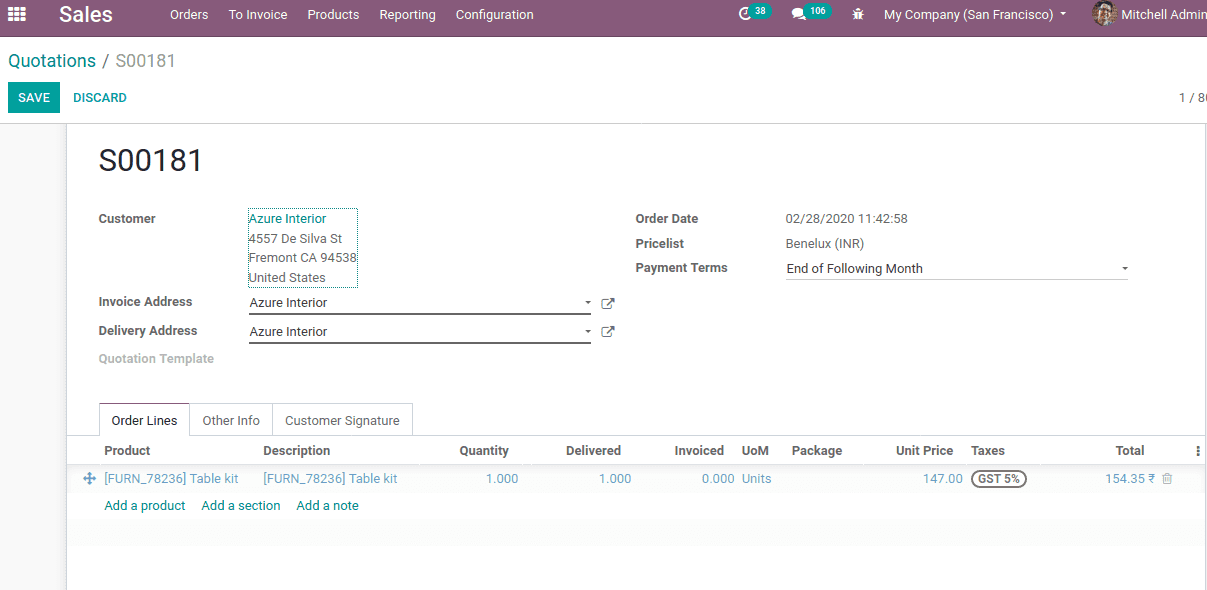Open the apps grid menu icon
Screen dimensions: 1207x590
(x=17, y=14)
